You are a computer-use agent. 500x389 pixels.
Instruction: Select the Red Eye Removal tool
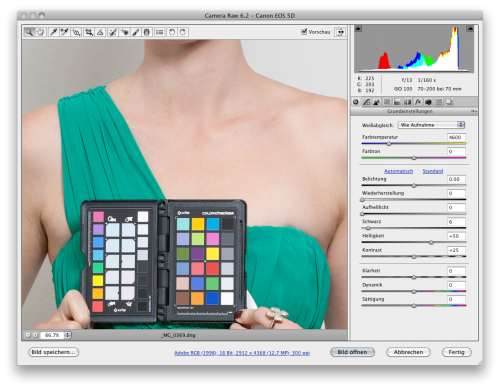click(124, 32)
